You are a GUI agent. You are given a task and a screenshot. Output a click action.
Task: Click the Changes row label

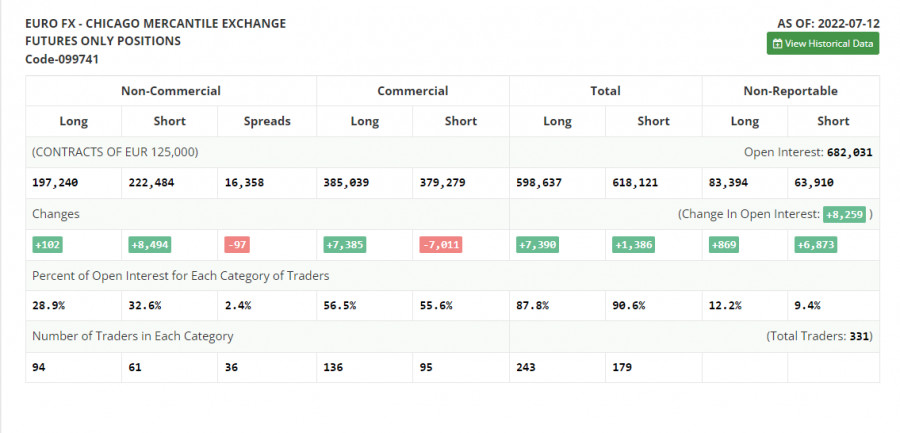click(x=56, y=214)
